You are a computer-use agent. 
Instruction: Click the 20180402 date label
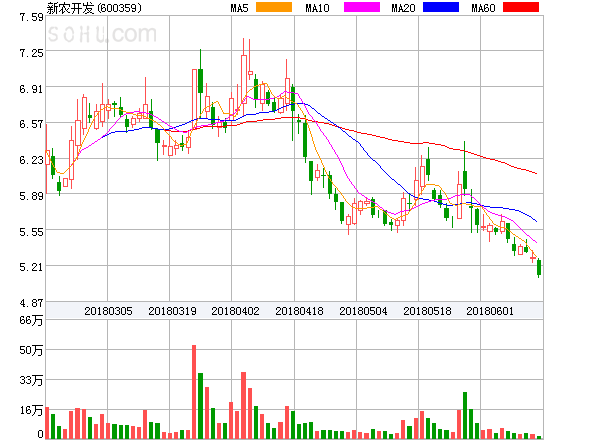click(x=235, y=311)
